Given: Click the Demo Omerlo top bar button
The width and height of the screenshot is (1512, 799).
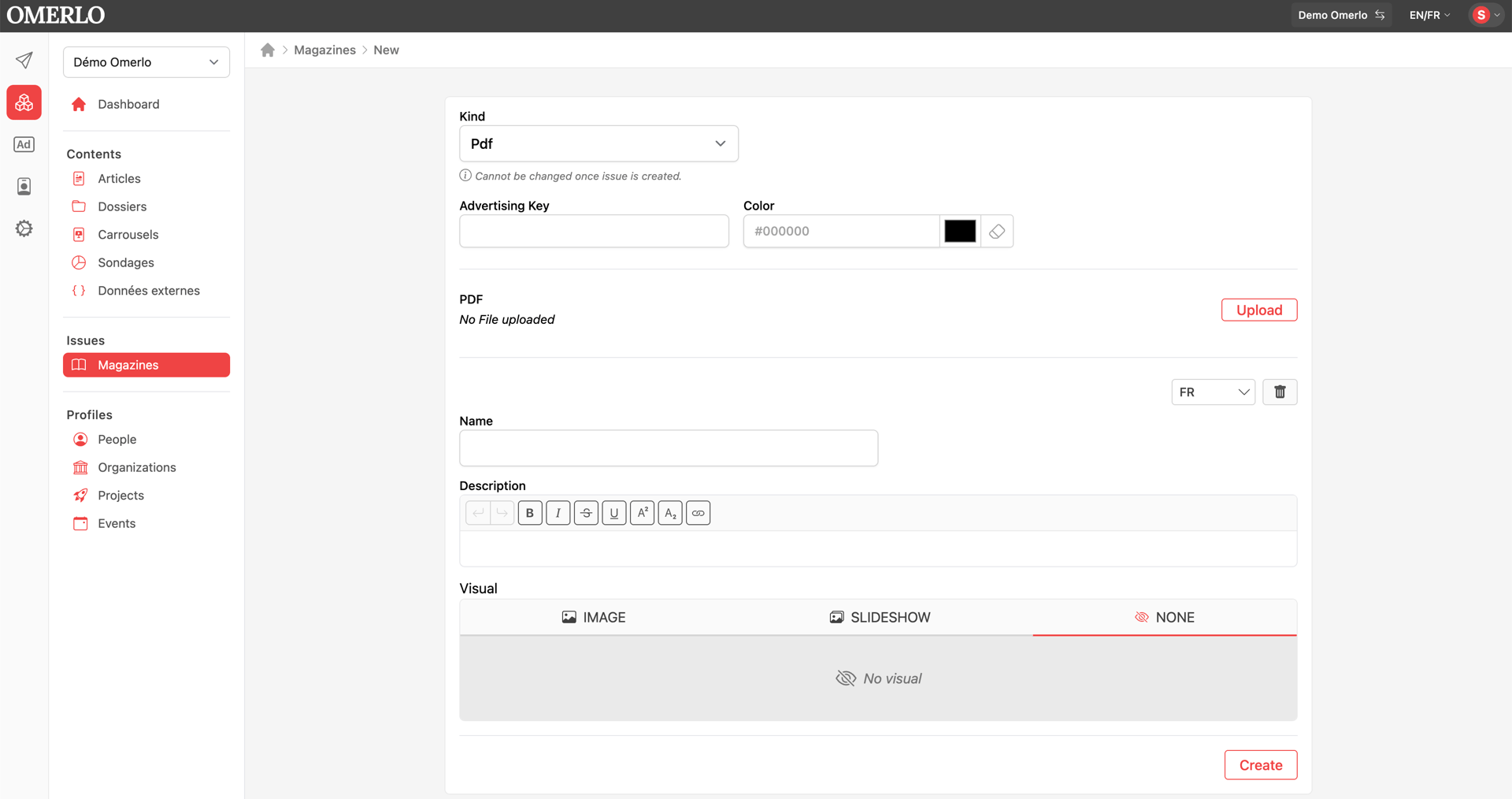Looking at the screenshot, I should click(1341, 15).
